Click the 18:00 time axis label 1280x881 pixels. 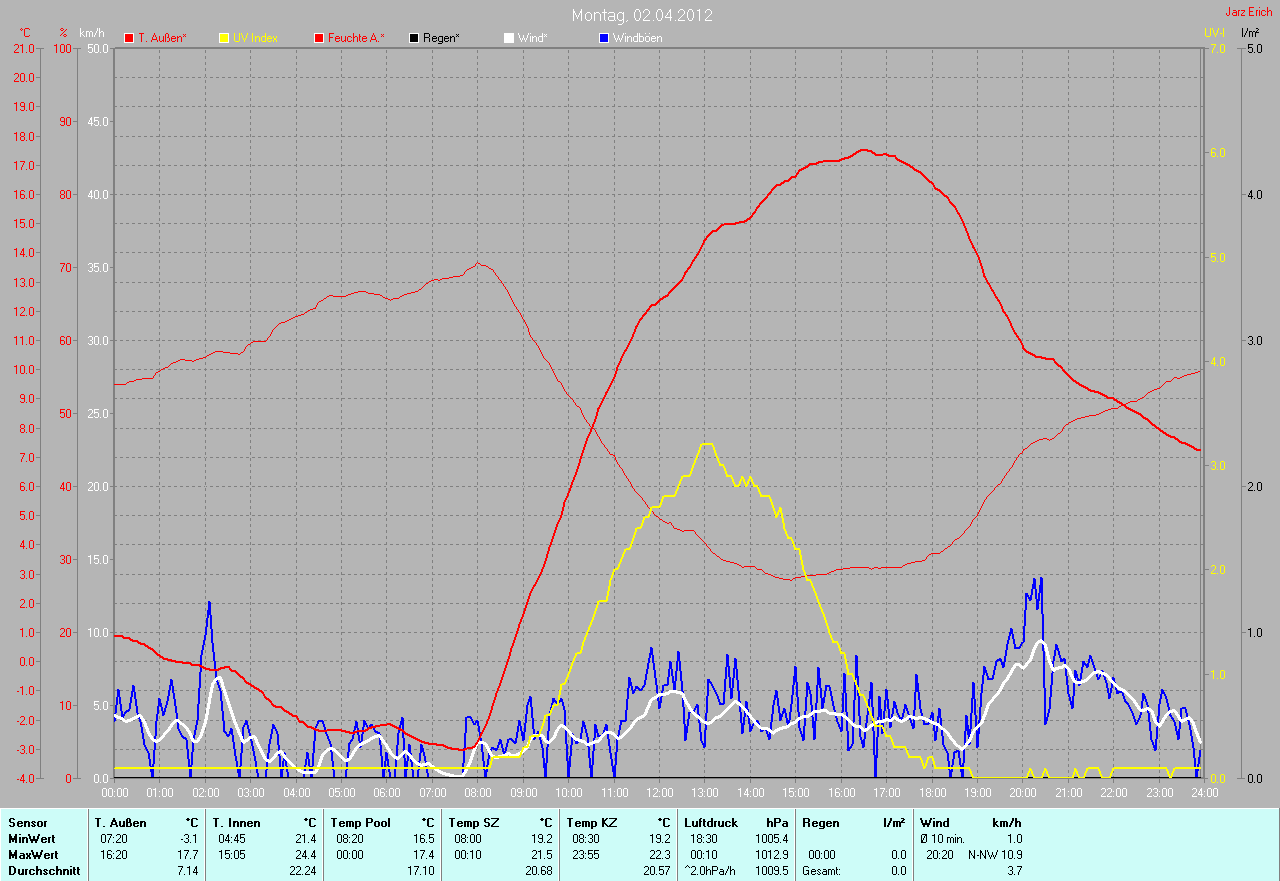pos(932,793)
